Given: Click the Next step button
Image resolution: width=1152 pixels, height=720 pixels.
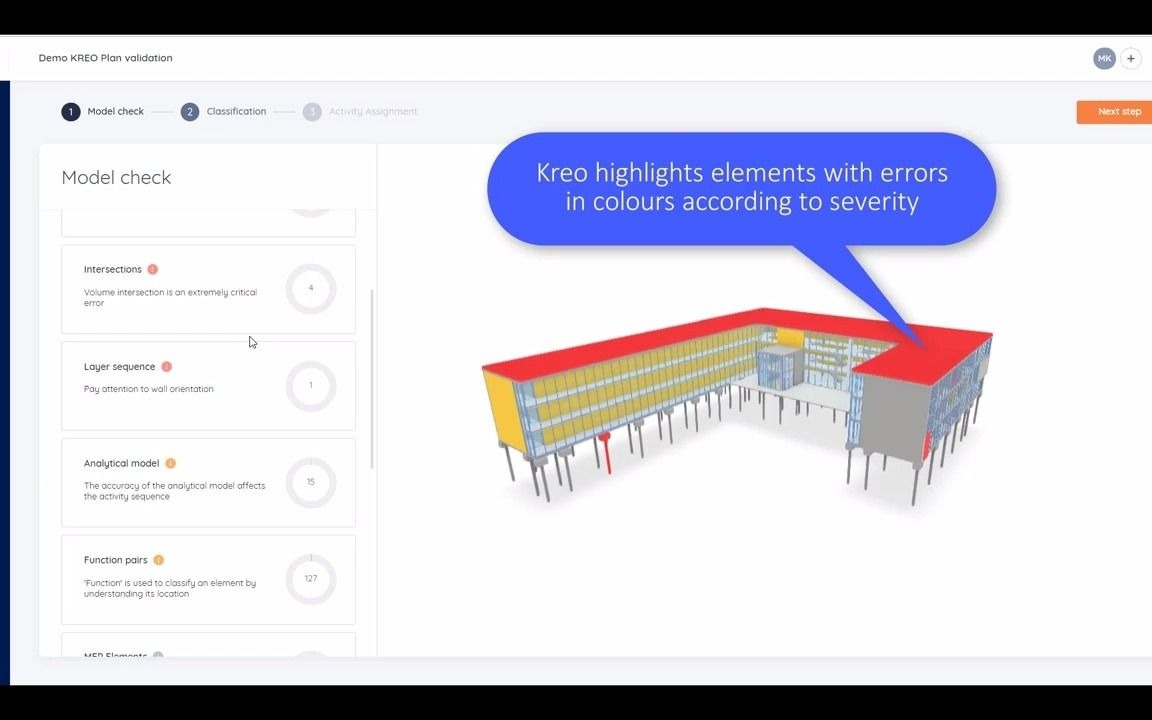Looking at the screenshot, I should coord(1115,112).
